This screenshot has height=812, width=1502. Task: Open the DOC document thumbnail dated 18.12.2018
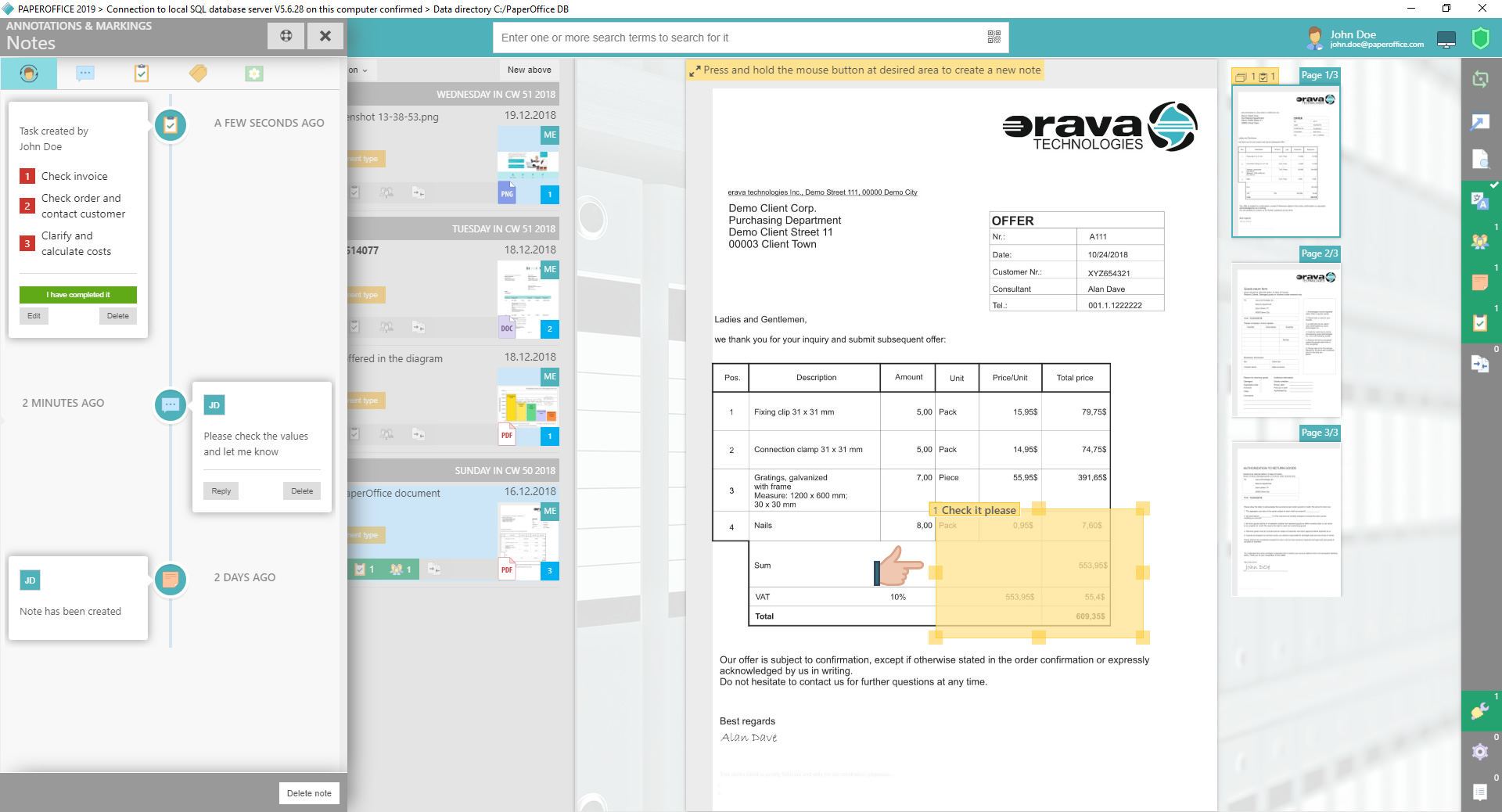[x=528, y=300]
